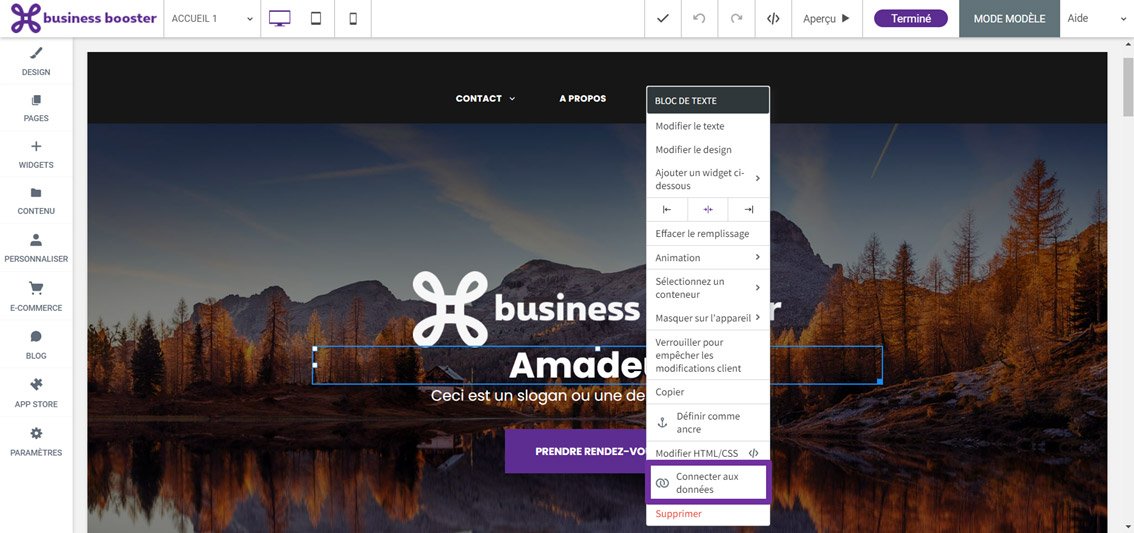The height and width of the screenshot is (533, 1134).
Task: Center-align the text block
Action: pyautogui.click(x=708, y=209)
